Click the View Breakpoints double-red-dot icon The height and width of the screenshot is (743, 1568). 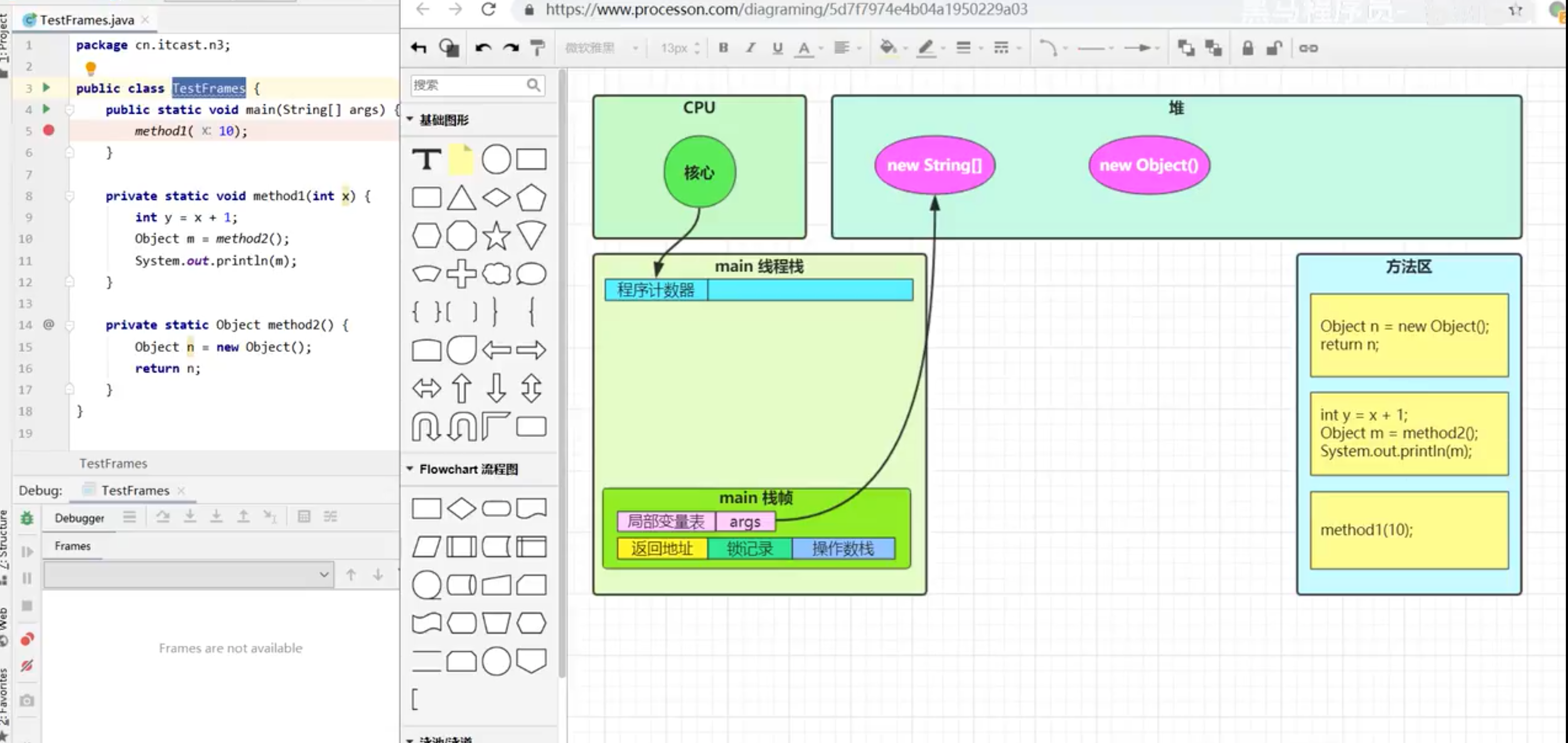point(27,639)
